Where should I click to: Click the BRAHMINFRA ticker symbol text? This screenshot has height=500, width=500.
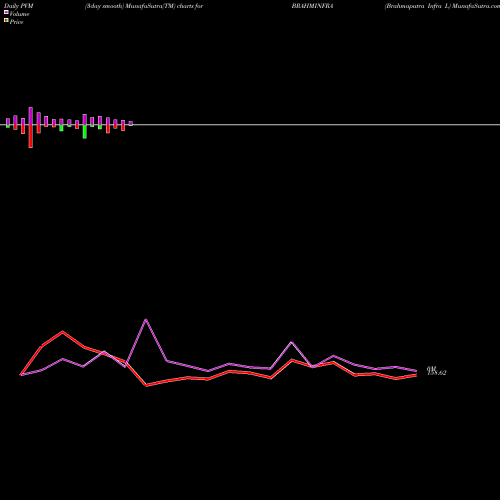tap(313, 6)
